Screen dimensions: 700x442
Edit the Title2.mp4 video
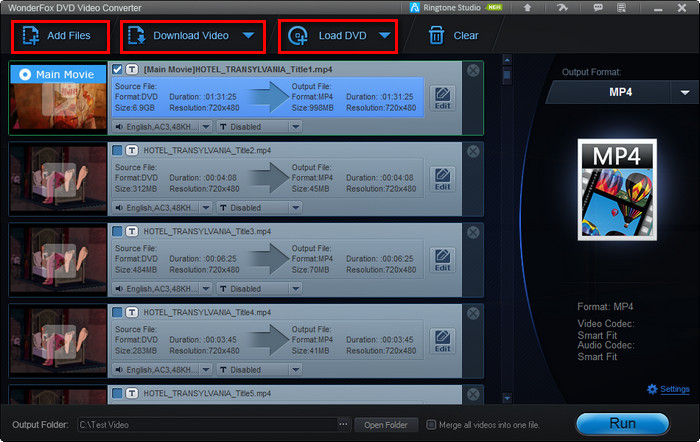point(442,179)
